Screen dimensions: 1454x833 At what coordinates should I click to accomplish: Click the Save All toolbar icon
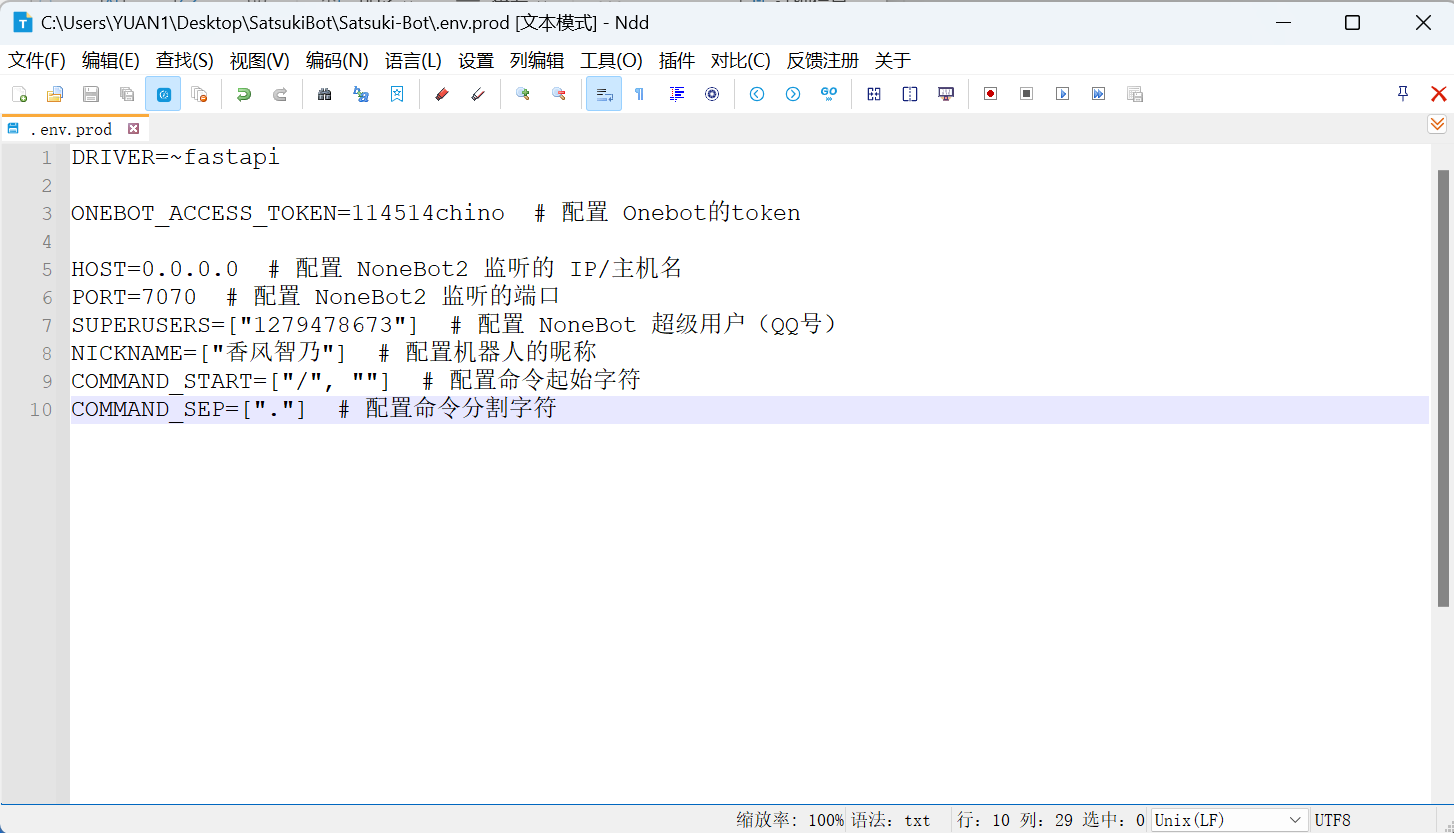(127, 94)
